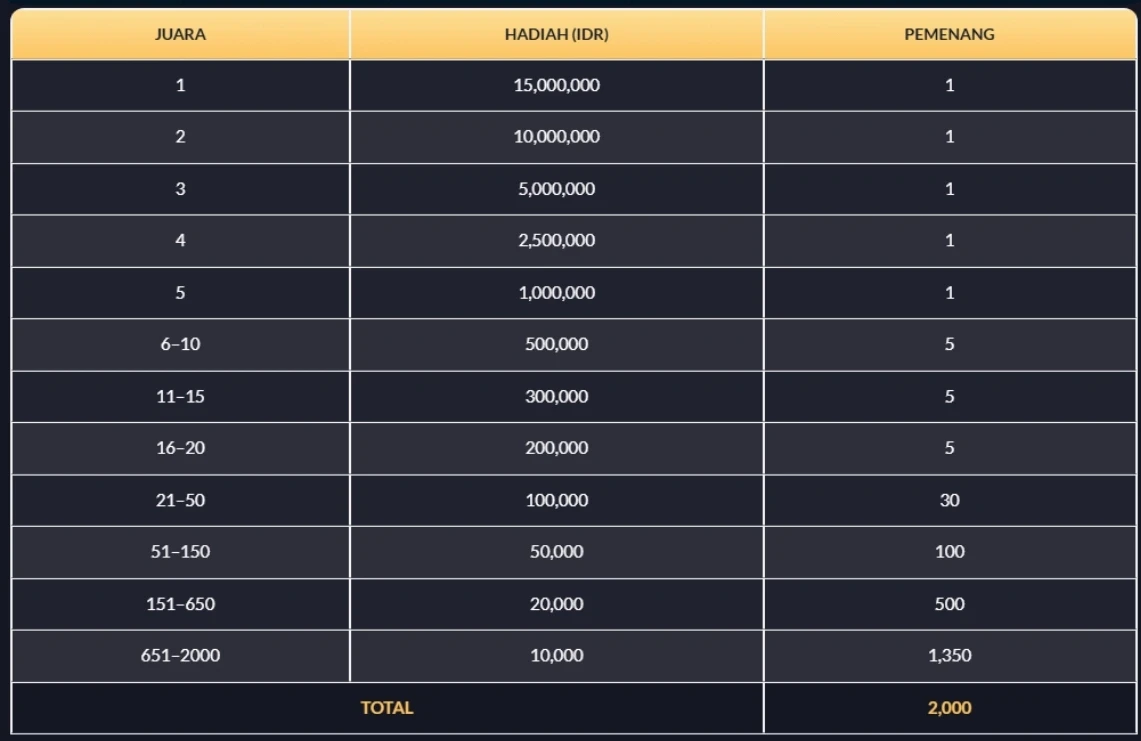Click the 2,500,000 prize amount
The image size is (1141, 741).
556,241
